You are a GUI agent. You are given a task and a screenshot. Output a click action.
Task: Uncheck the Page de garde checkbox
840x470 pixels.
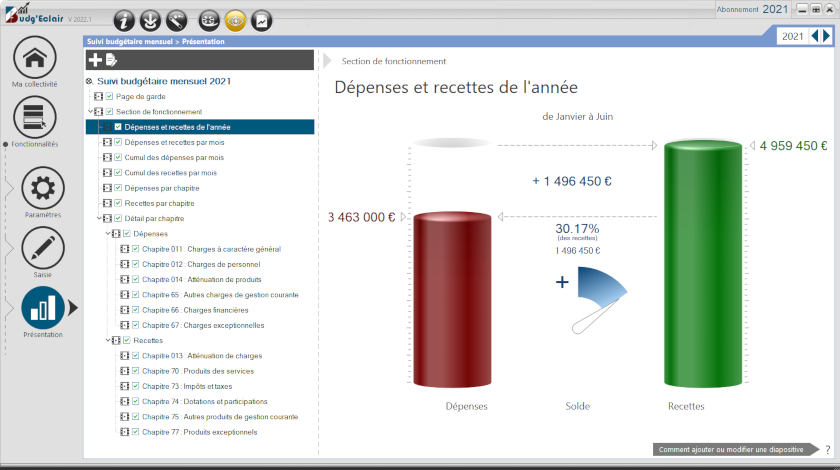(x=109, y=96)
